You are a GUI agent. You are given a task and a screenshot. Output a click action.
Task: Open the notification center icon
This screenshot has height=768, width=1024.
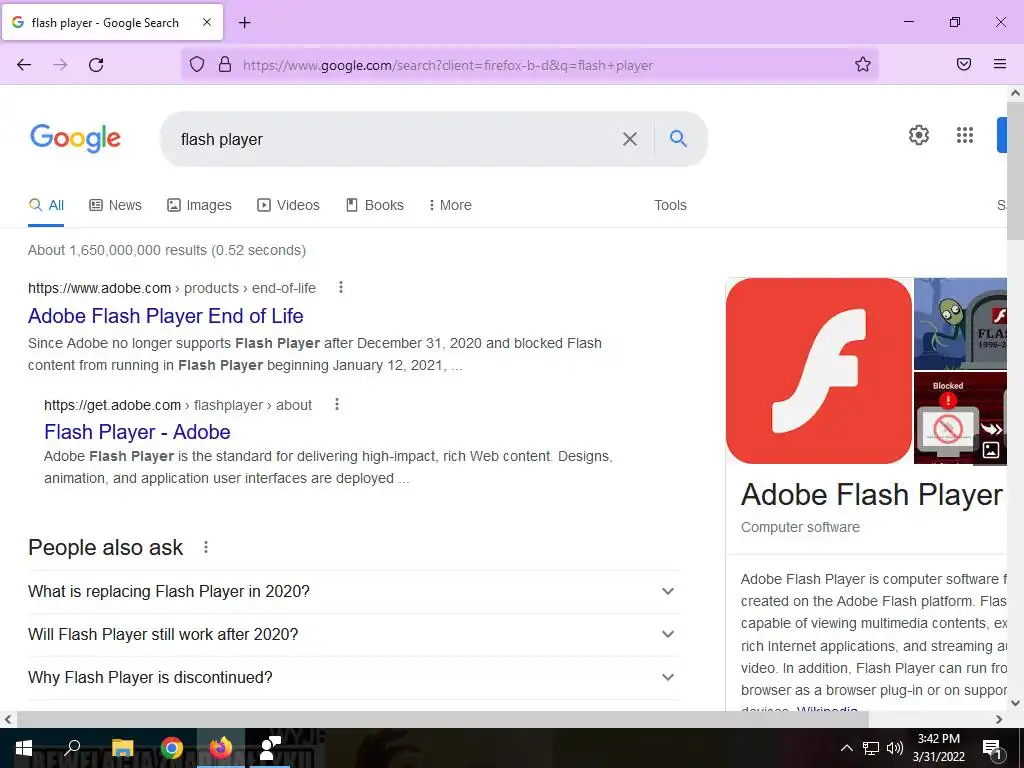click(992, 749)
